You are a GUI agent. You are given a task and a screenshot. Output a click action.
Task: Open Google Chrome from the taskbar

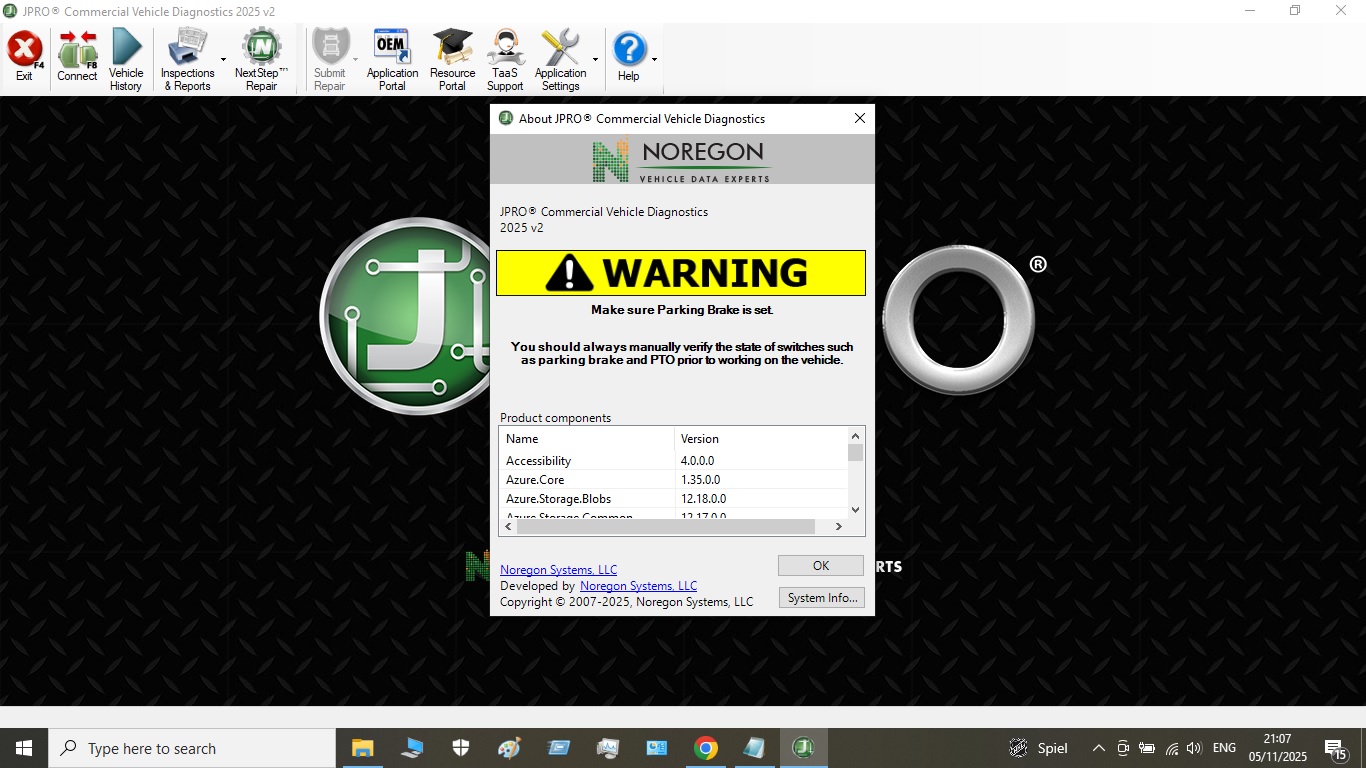coord(706,748)
